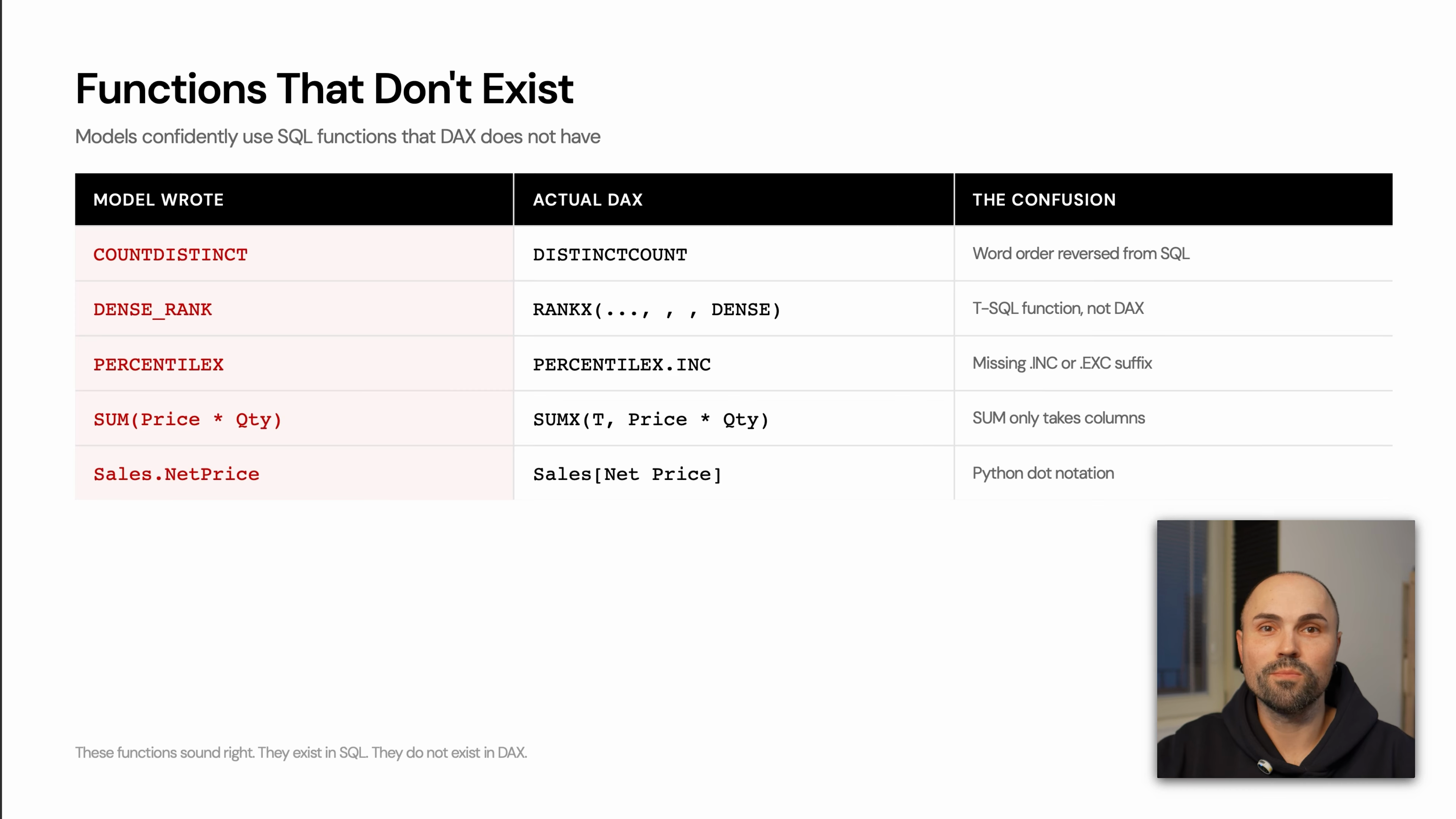The image size is (1456, 819).
Task: Select the red PERCENTILEX cell
Action: click(158, 364)
